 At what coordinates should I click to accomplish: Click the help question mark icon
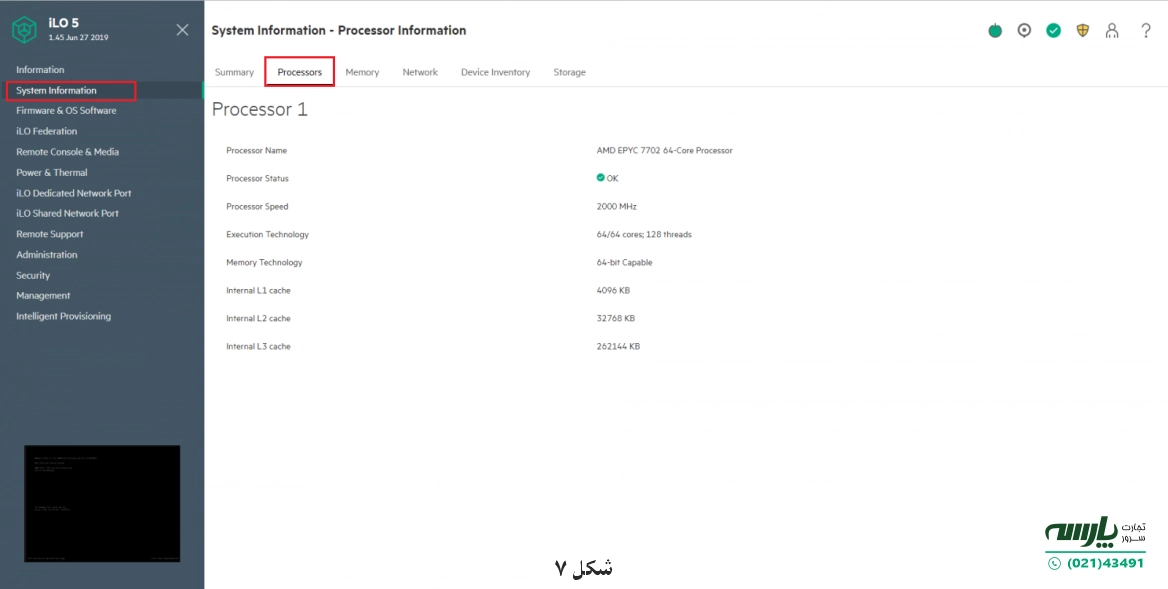click(x=1146, y=30)
